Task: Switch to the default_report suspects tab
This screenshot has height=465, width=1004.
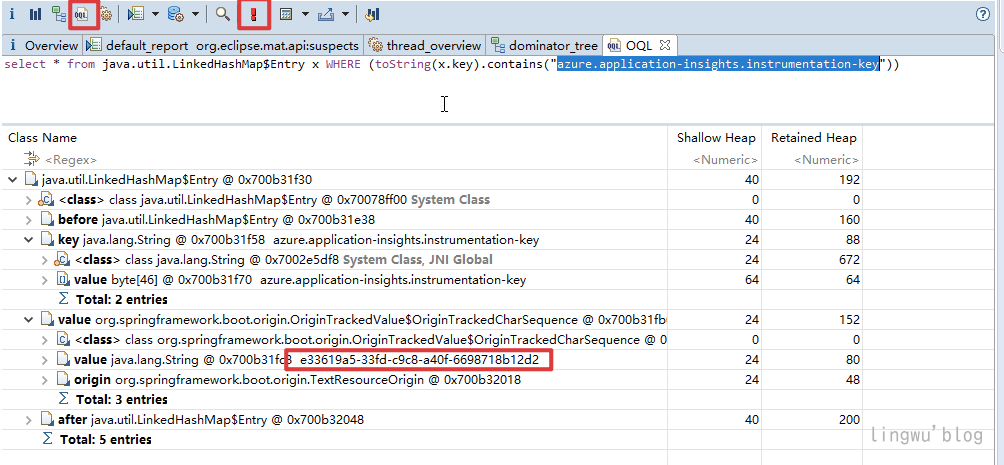Action: (224, 45)
